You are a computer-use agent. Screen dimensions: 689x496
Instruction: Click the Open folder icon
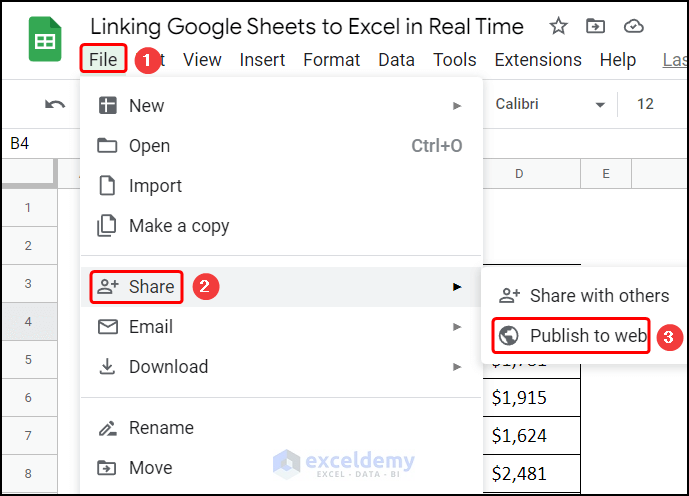pyautogui.click(x=107, y=145)
